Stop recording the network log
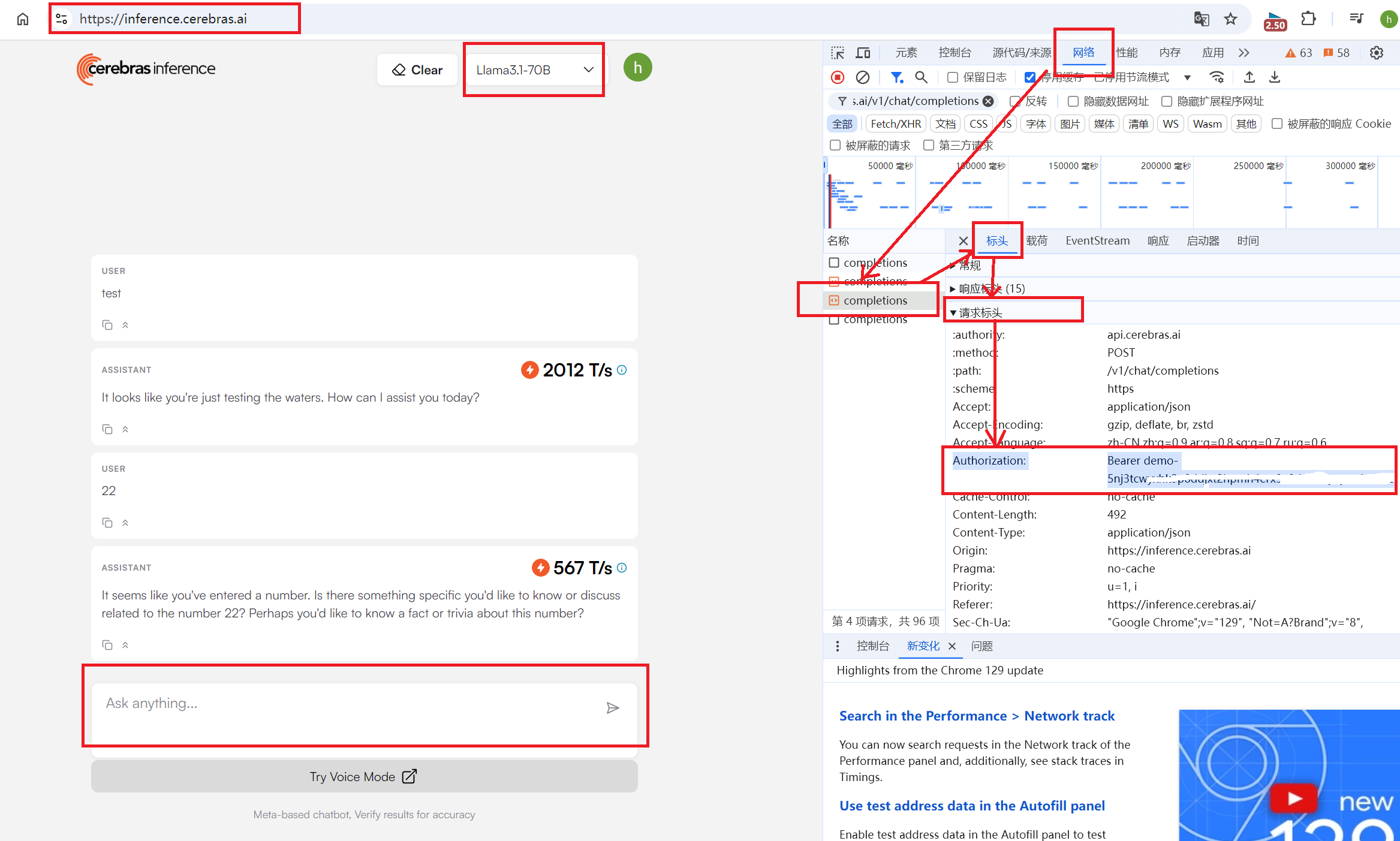The width and height of the screenshot is (1400, 841). [x=838, y=77]
